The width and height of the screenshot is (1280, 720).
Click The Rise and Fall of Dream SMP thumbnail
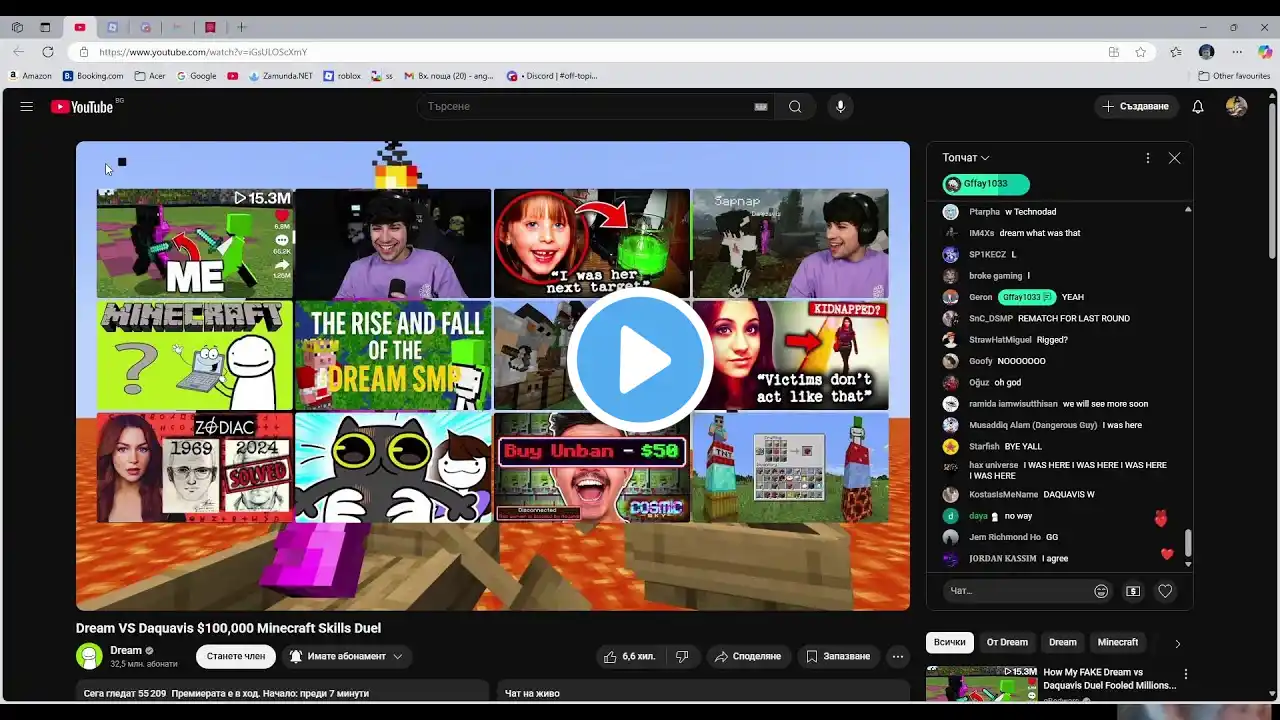(x=393, y=355)
